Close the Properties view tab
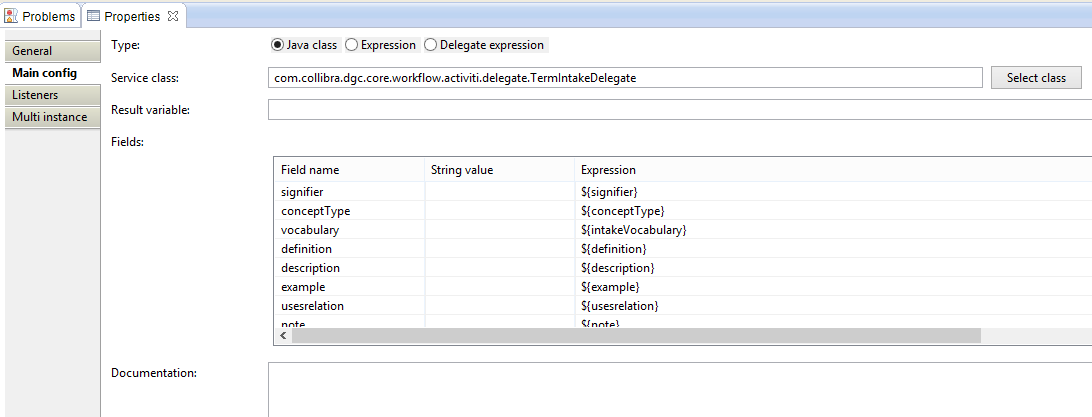This screenshot has height=417, width=1092. point(173,16)
